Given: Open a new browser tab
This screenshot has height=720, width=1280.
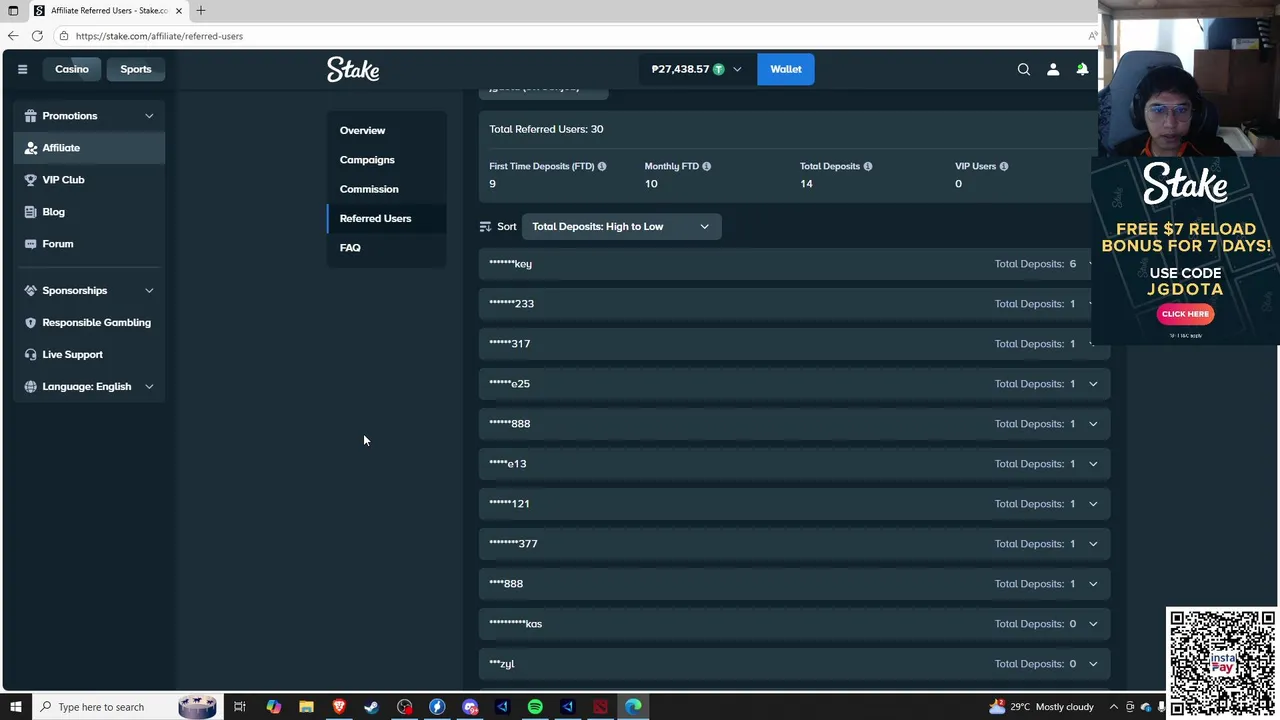Looking at the screenshot, I should [x=200, y=10].
